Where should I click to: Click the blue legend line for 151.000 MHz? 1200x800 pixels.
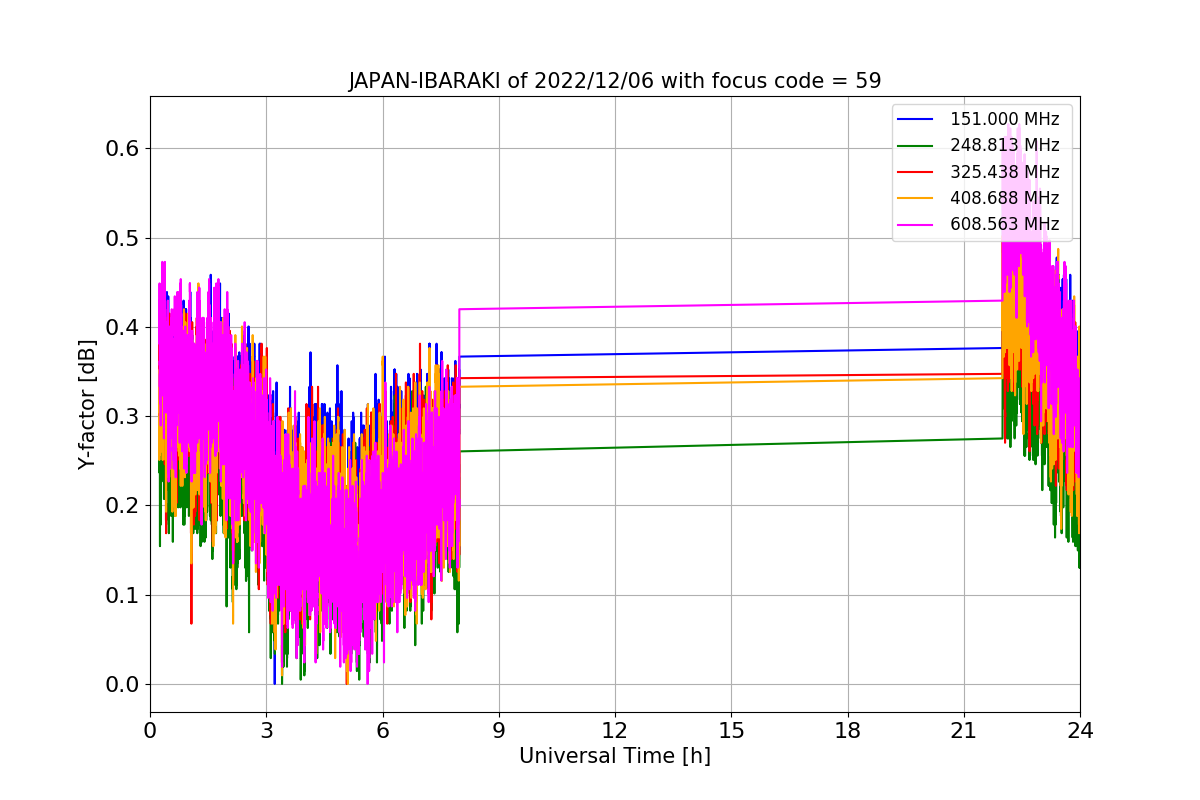(x=916, y=119)
